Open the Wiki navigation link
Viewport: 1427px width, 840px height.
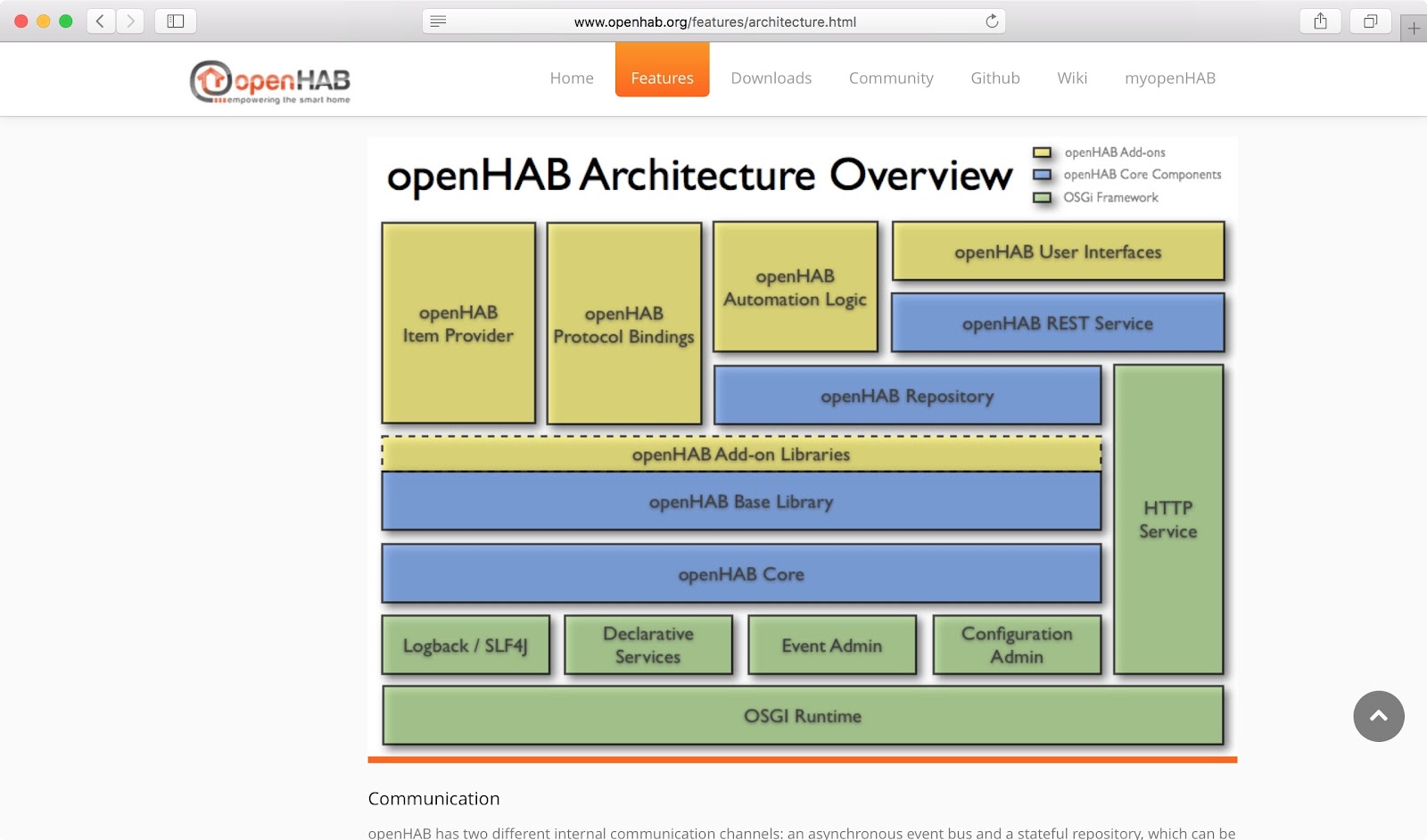pos(1072,78)
